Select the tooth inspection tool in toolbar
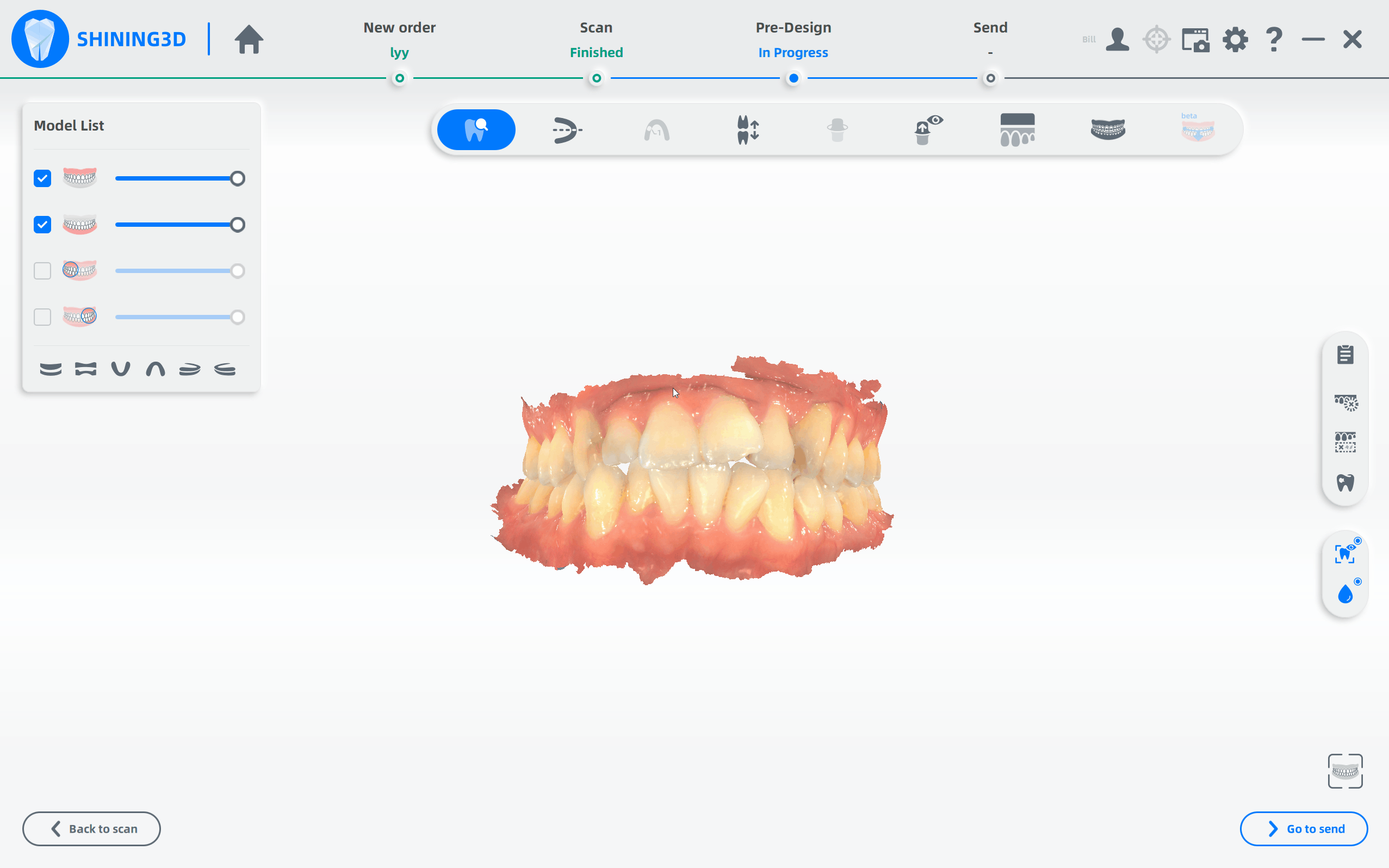The height and width of the screenshot is (868, 1389). click(476, 130)
